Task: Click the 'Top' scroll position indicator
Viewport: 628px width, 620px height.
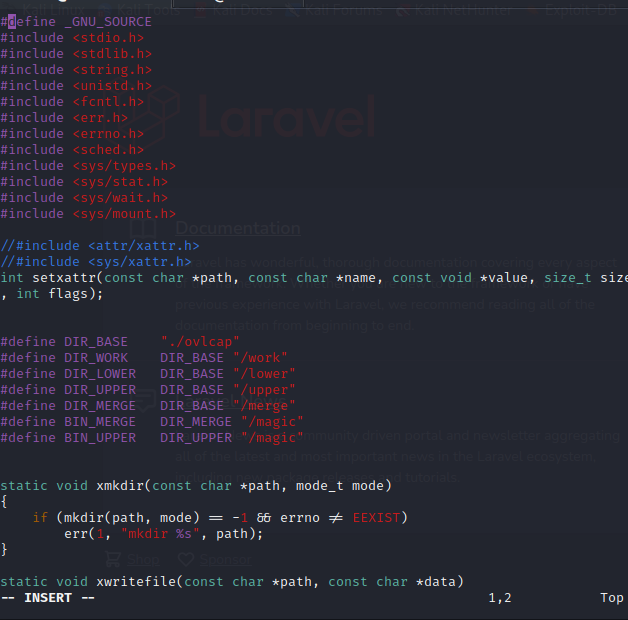Action: click(x=612, y=598)
